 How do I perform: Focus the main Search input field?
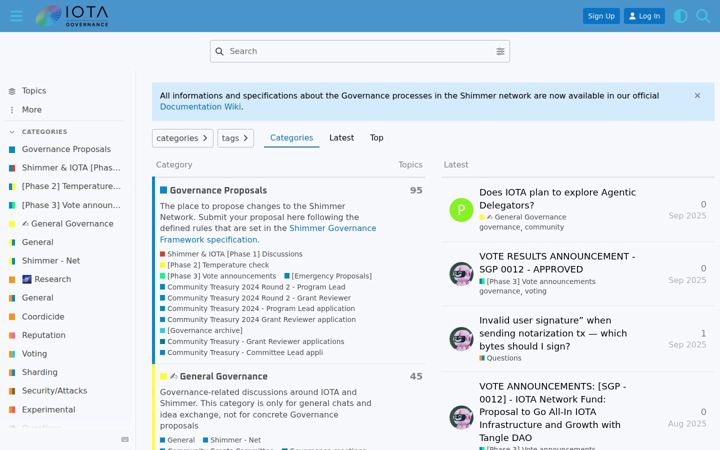pyautogui.click(x=360, y=51)
